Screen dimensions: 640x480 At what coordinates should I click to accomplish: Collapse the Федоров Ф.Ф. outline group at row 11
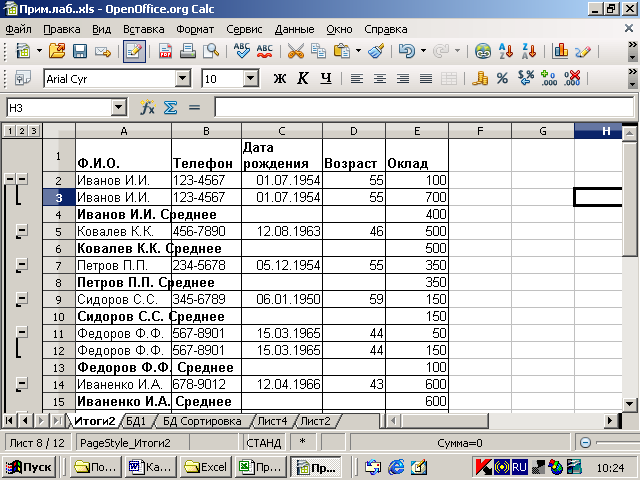(x=22, y=332)
